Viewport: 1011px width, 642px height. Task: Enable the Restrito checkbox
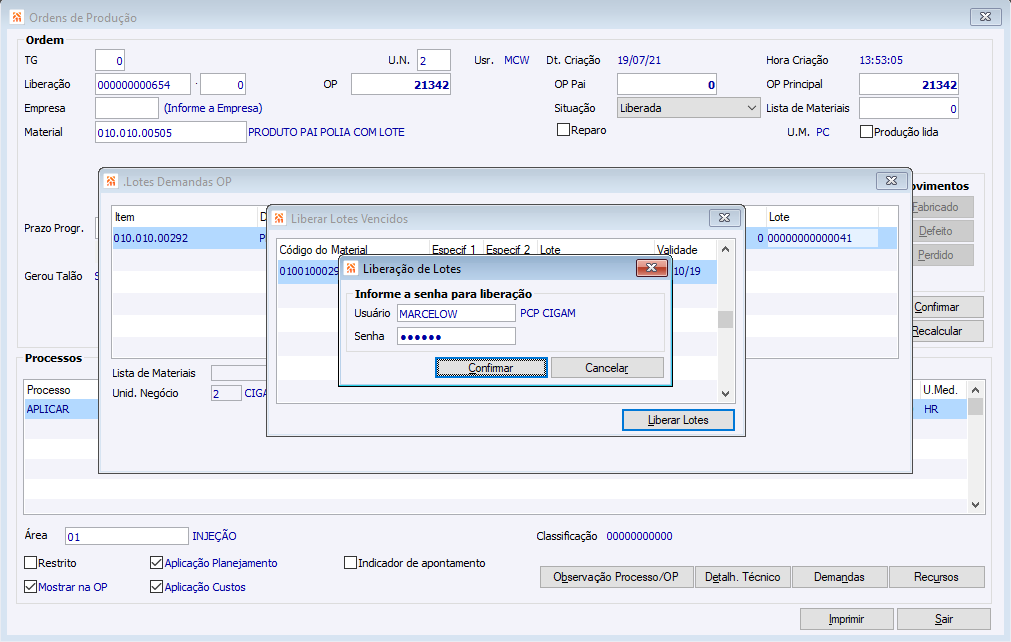coord(30,563)
